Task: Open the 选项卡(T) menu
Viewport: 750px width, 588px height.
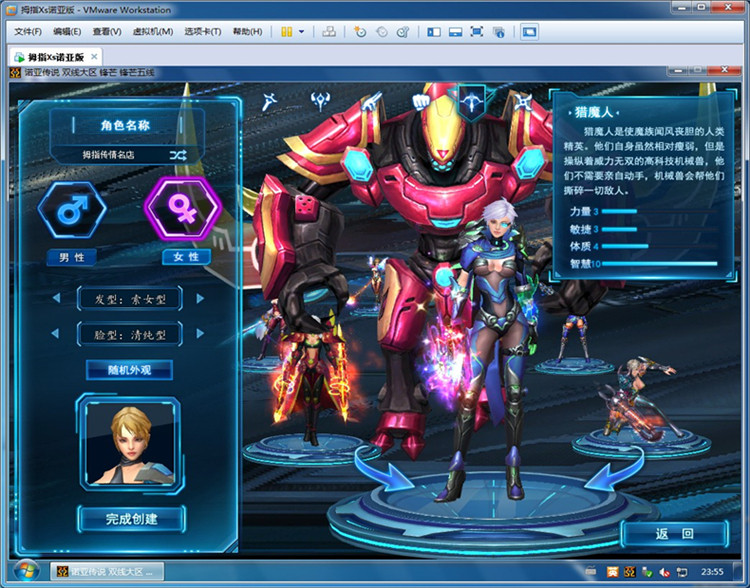Action: pyautogui.click(x=203, y=32)
